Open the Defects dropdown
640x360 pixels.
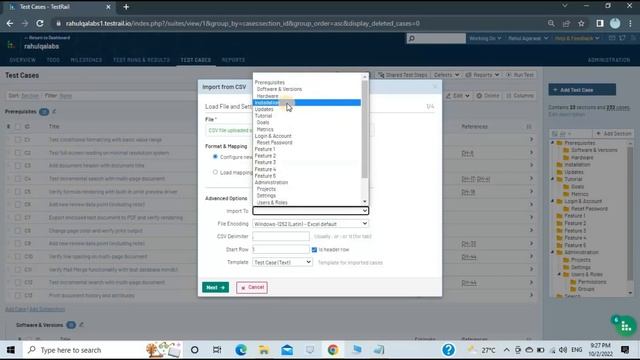pos(446,75)
